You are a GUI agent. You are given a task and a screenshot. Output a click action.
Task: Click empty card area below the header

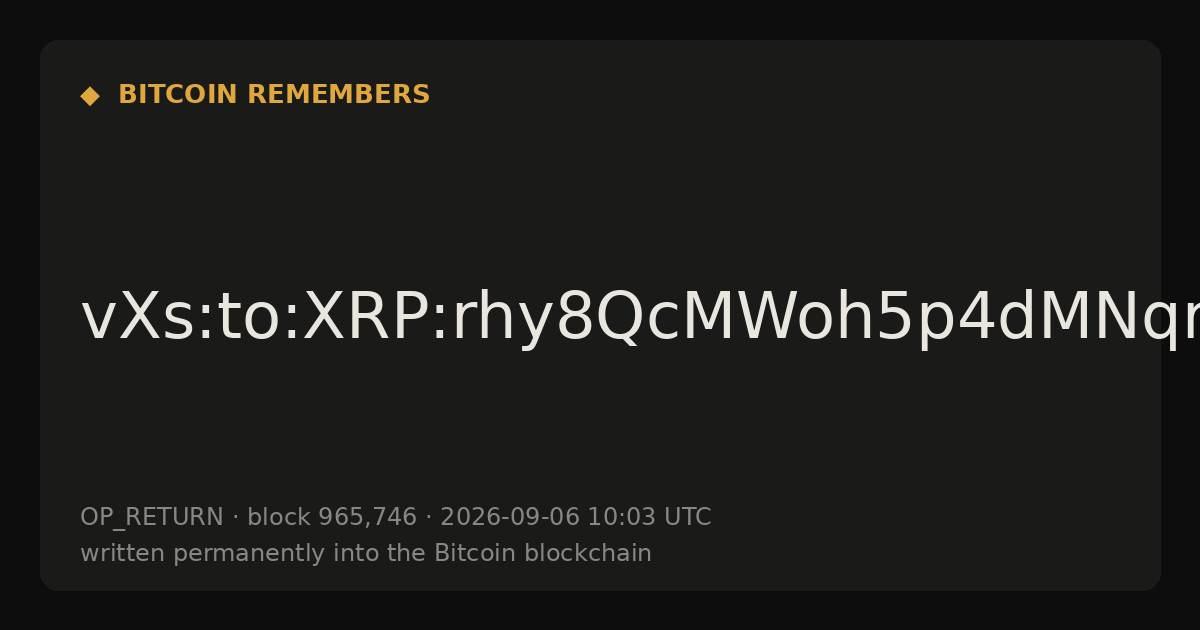pos(600,190)
